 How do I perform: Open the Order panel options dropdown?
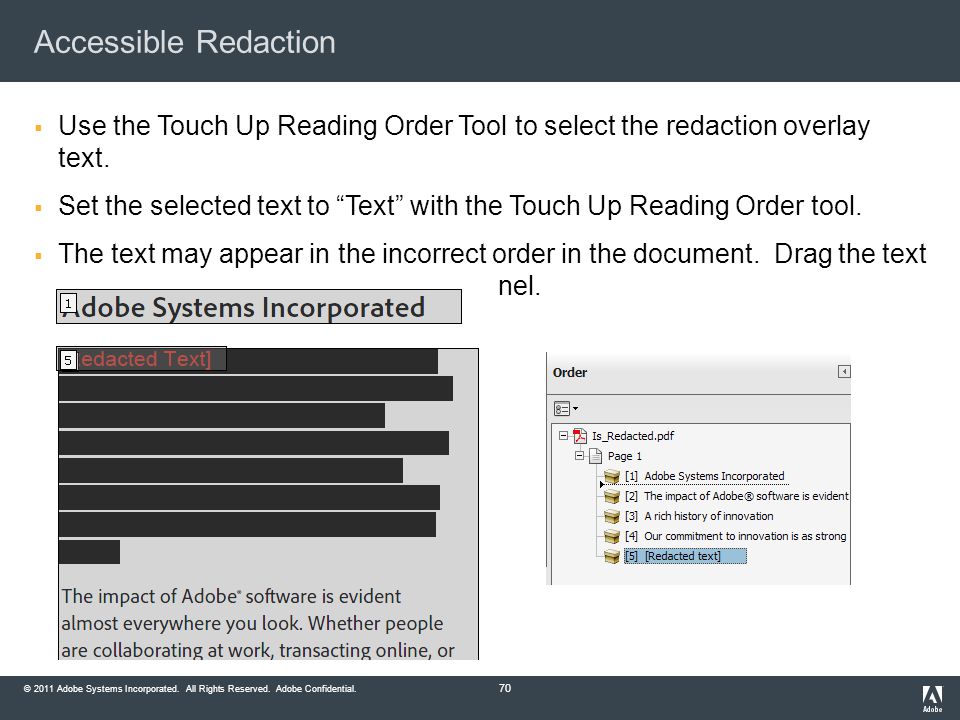point(566,408)
